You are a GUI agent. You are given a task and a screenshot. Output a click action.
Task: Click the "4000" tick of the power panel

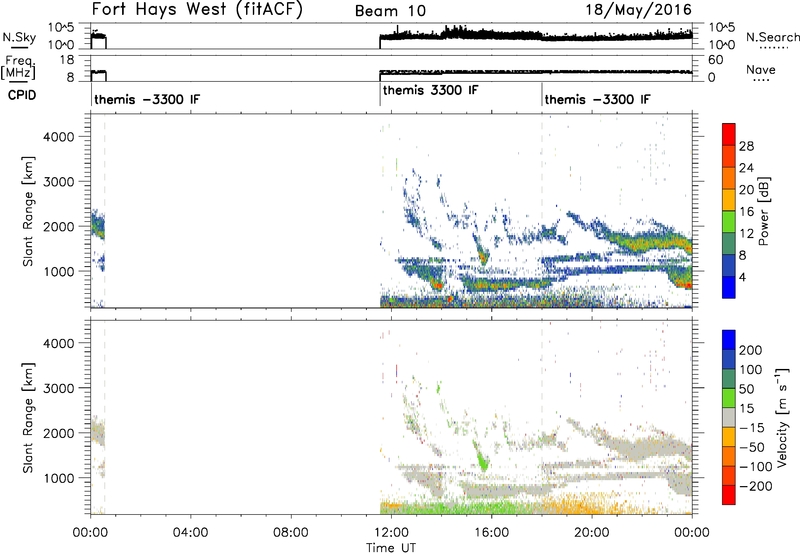point(59,137)
